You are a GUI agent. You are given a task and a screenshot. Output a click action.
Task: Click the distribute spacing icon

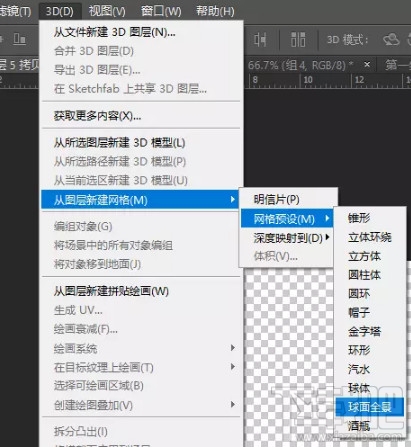pyautogui.click(x=298, y=40)
